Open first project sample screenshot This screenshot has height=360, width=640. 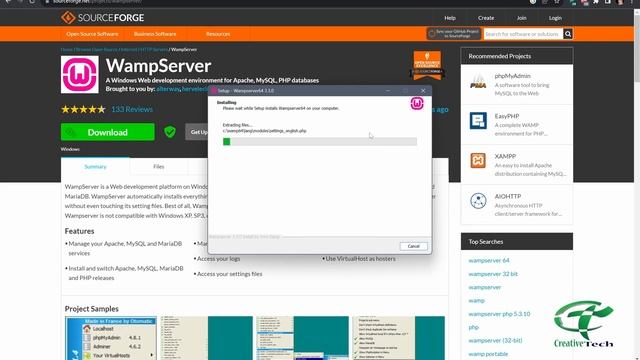111,338
